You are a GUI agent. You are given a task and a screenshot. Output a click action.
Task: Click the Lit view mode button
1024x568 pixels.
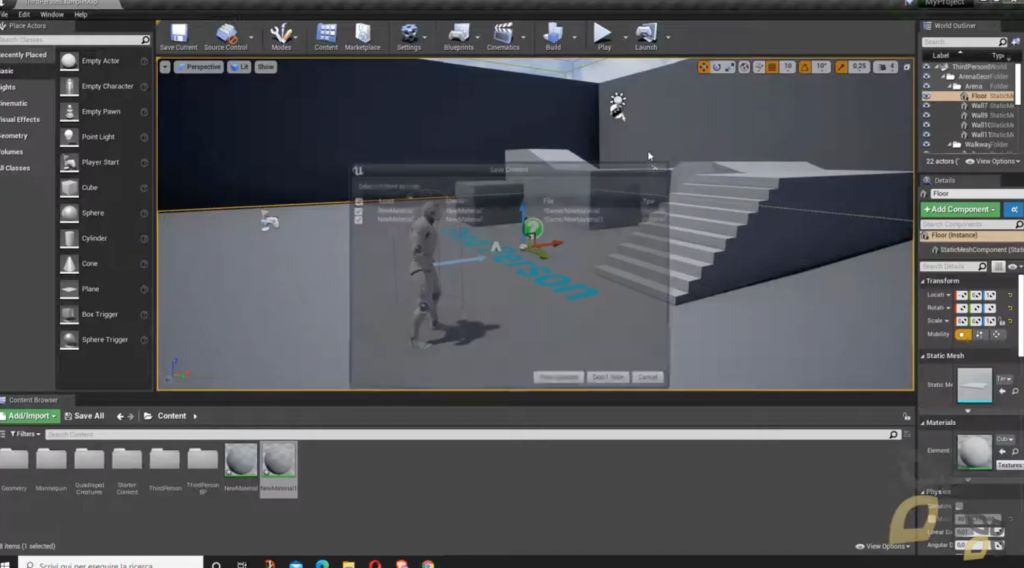pos(239,67)
